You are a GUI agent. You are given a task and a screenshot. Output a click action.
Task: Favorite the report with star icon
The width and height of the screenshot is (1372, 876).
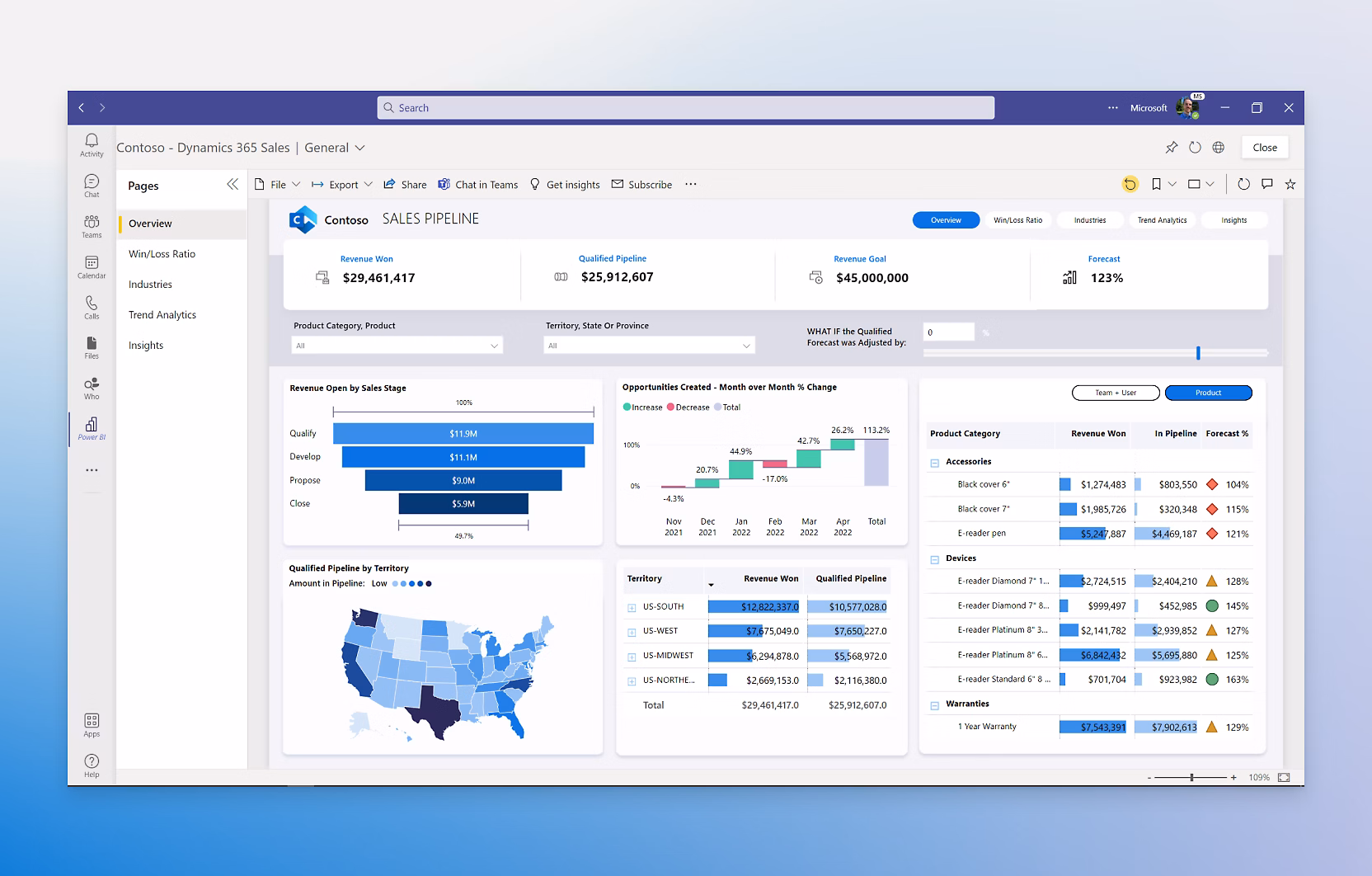[1290, 185]
